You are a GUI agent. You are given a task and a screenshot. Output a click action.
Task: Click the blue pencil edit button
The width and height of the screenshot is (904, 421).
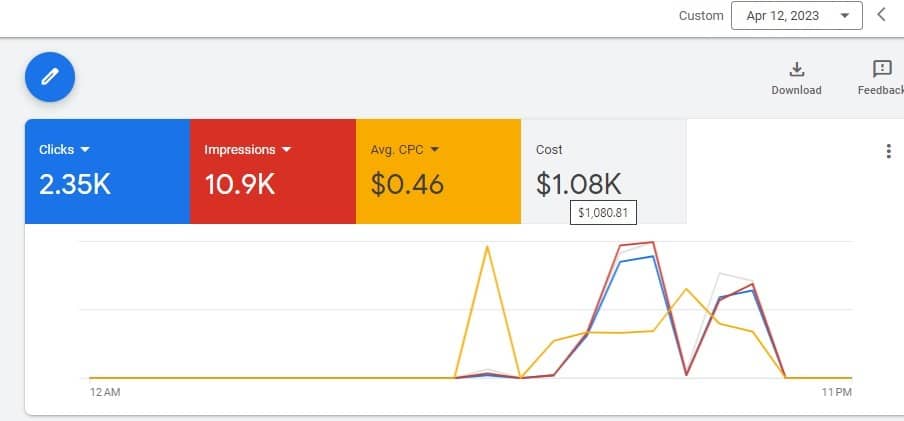point(50,76)
